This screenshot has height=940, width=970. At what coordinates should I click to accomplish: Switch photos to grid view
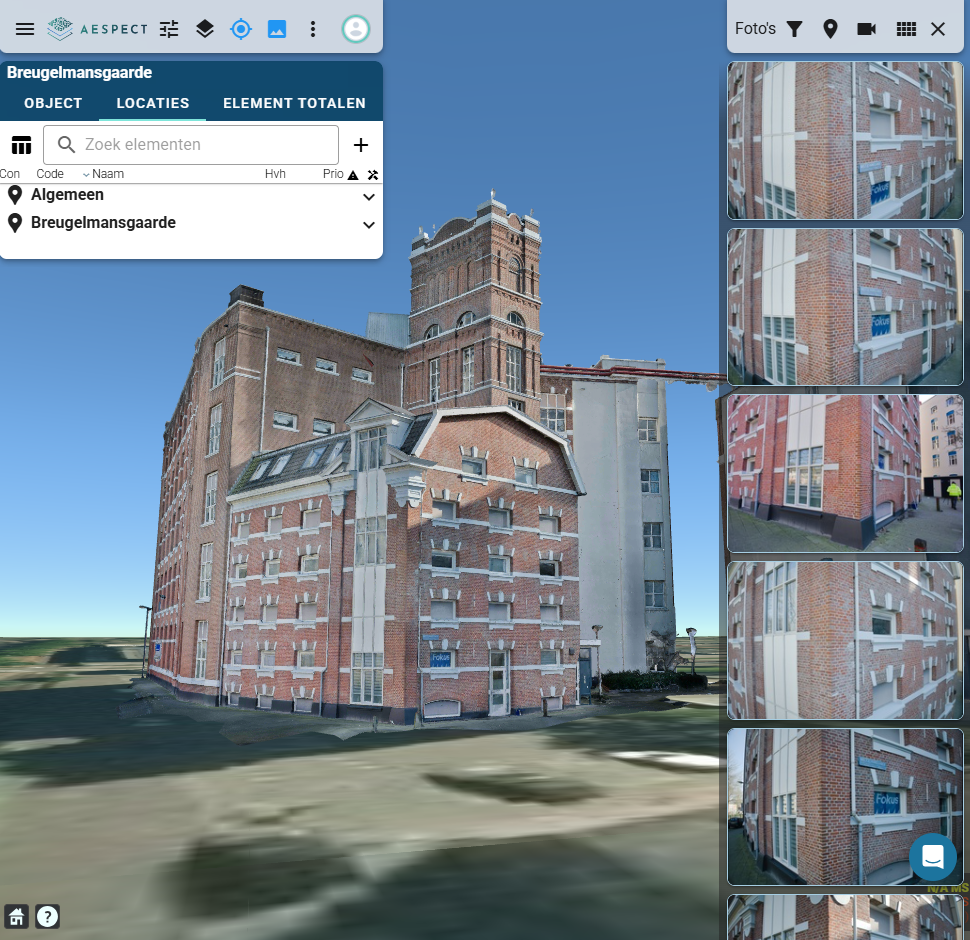pyautogui.click(x=906, y=29)
